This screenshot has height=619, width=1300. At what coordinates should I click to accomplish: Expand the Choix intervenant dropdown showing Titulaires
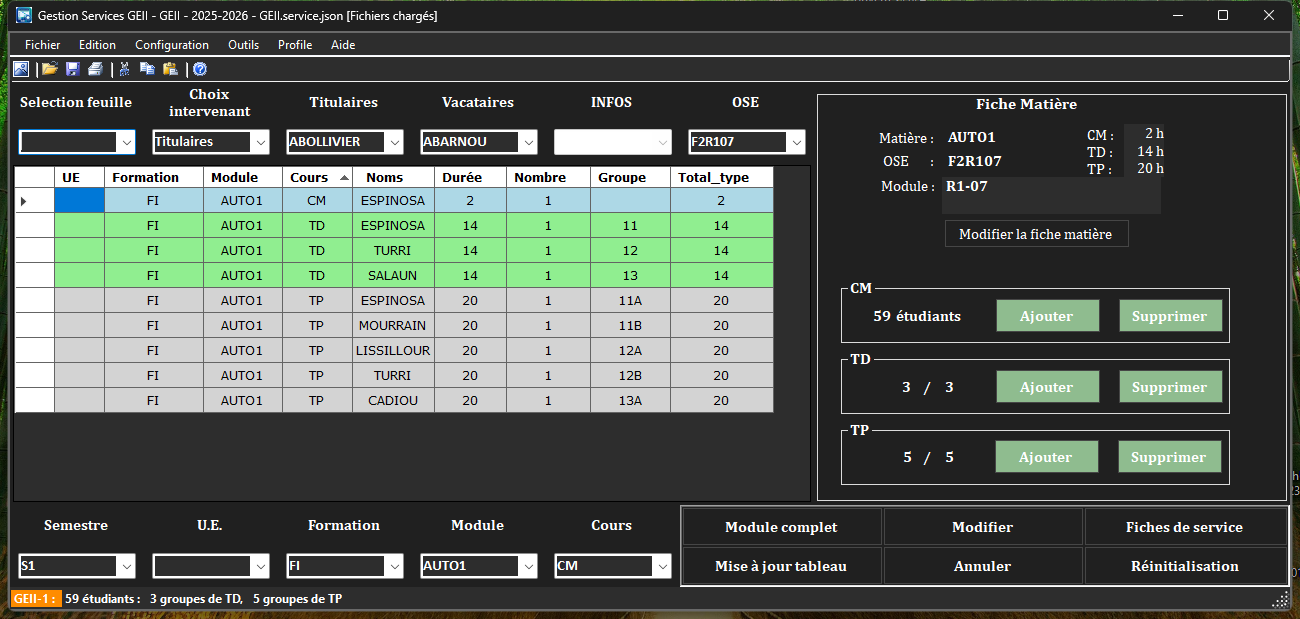point(261,142)
